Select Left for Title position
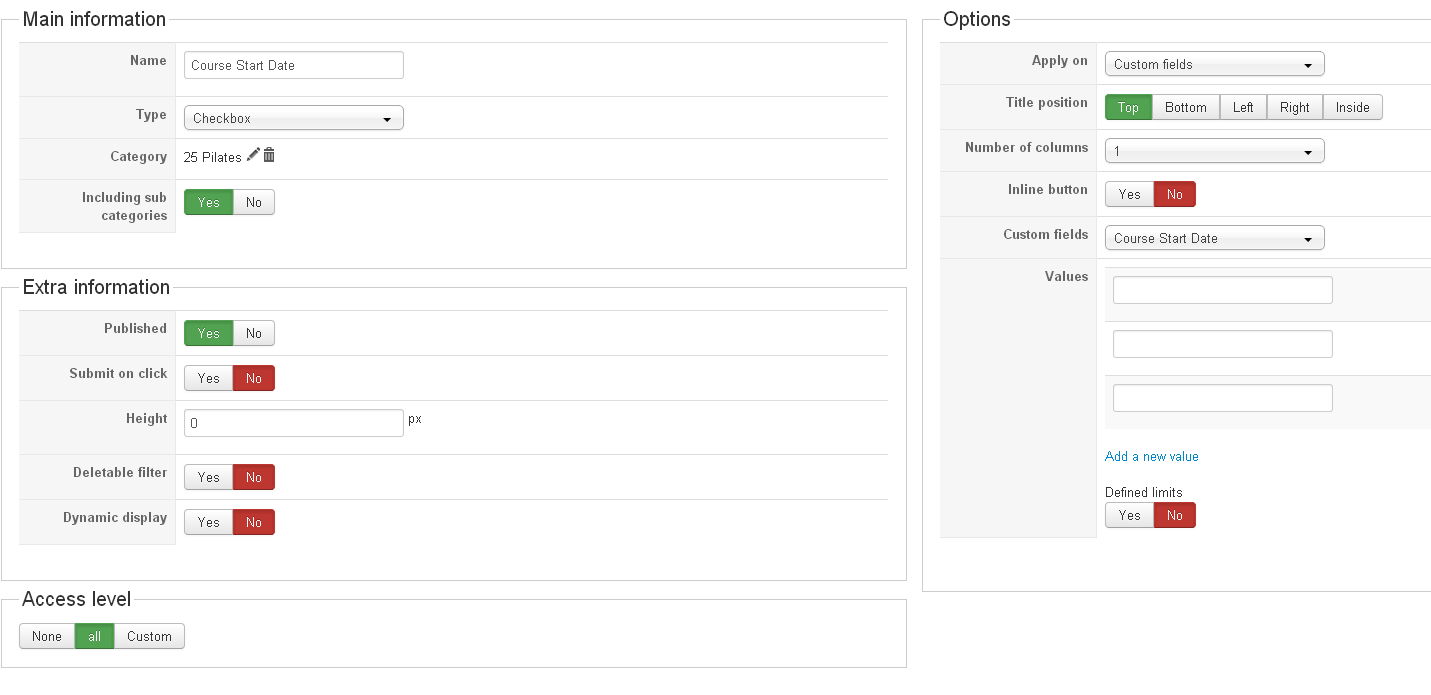 point(1243,107)
